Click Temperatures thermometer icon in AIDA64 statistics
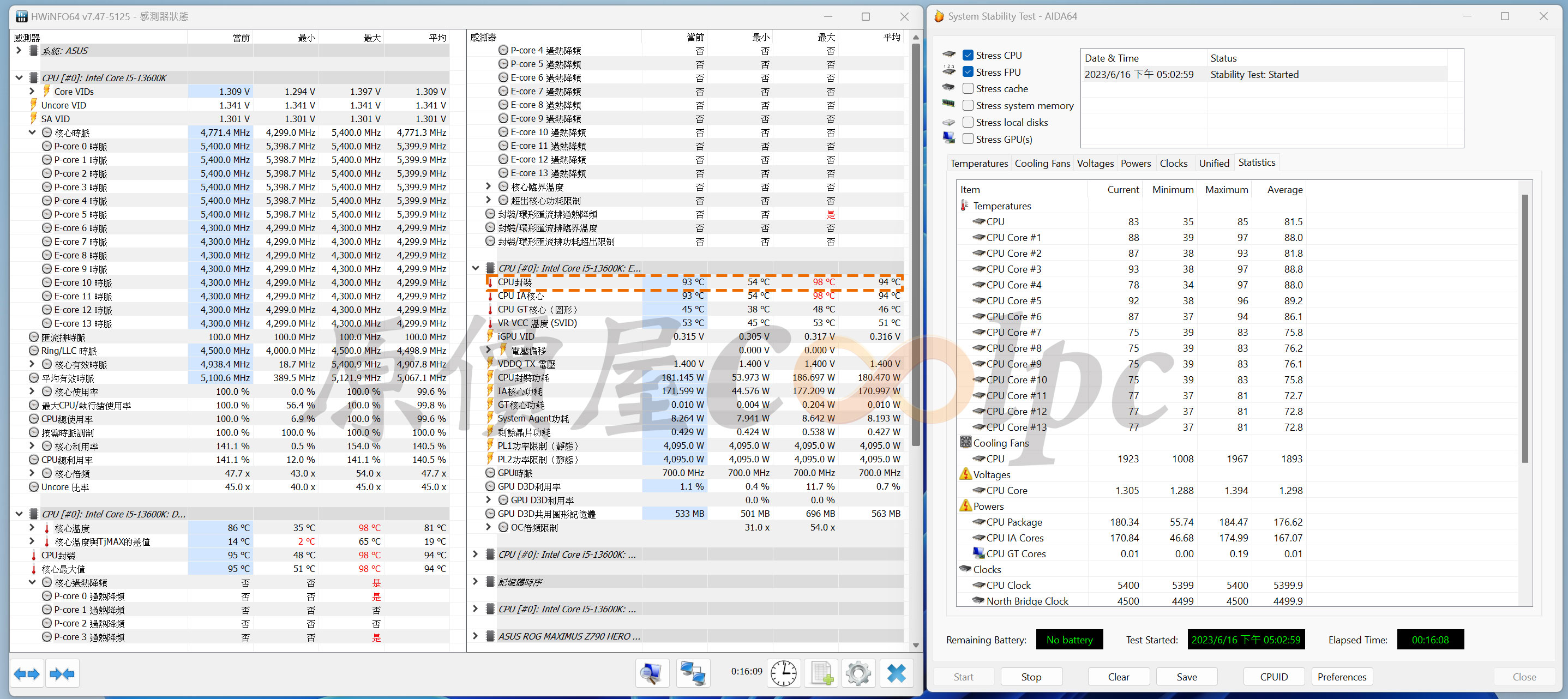 (964, 206)
